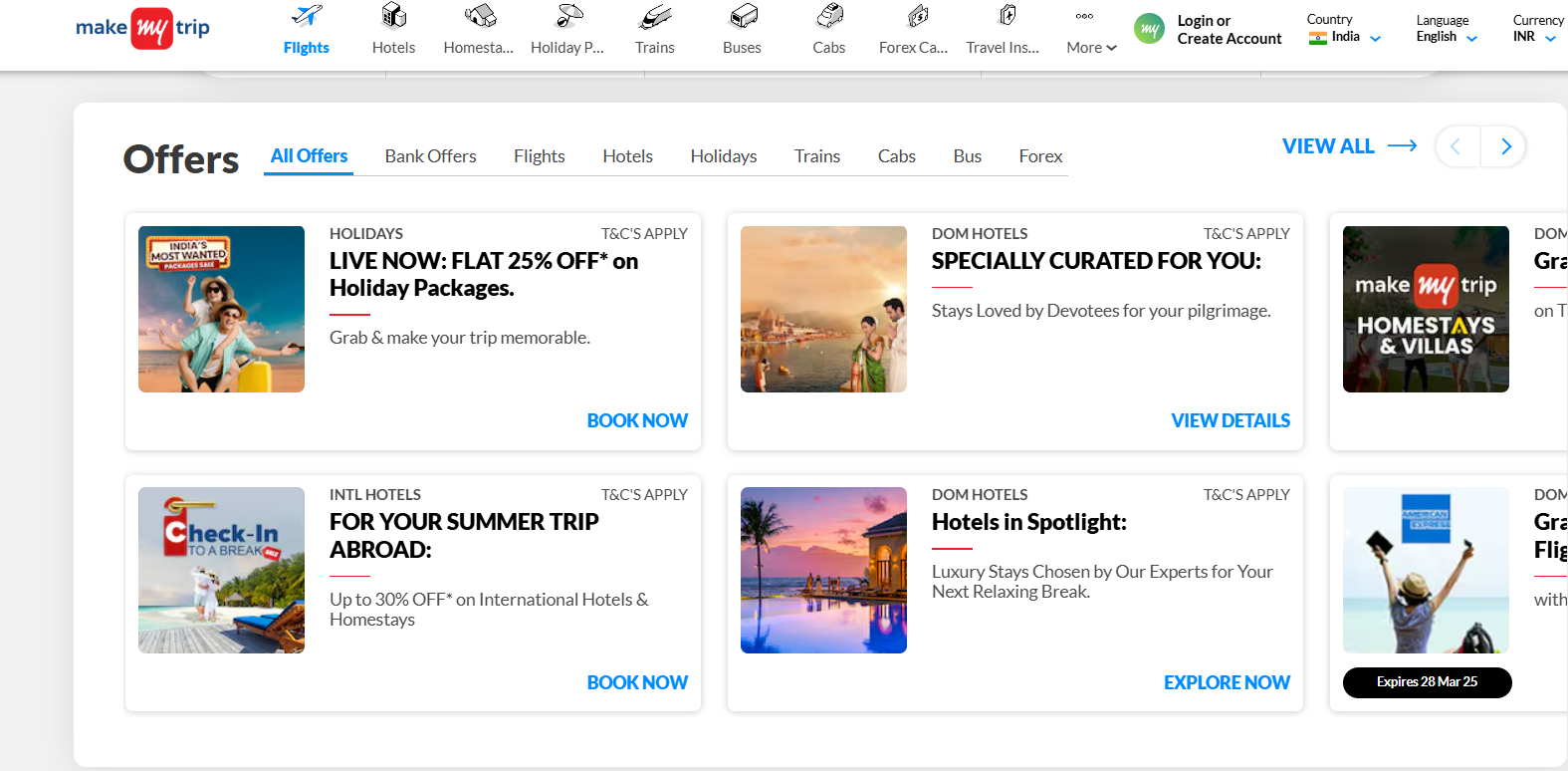Screen dimensions: 1568x771
Task: Open the Language English dropdown
Action: coord(1447,29)
